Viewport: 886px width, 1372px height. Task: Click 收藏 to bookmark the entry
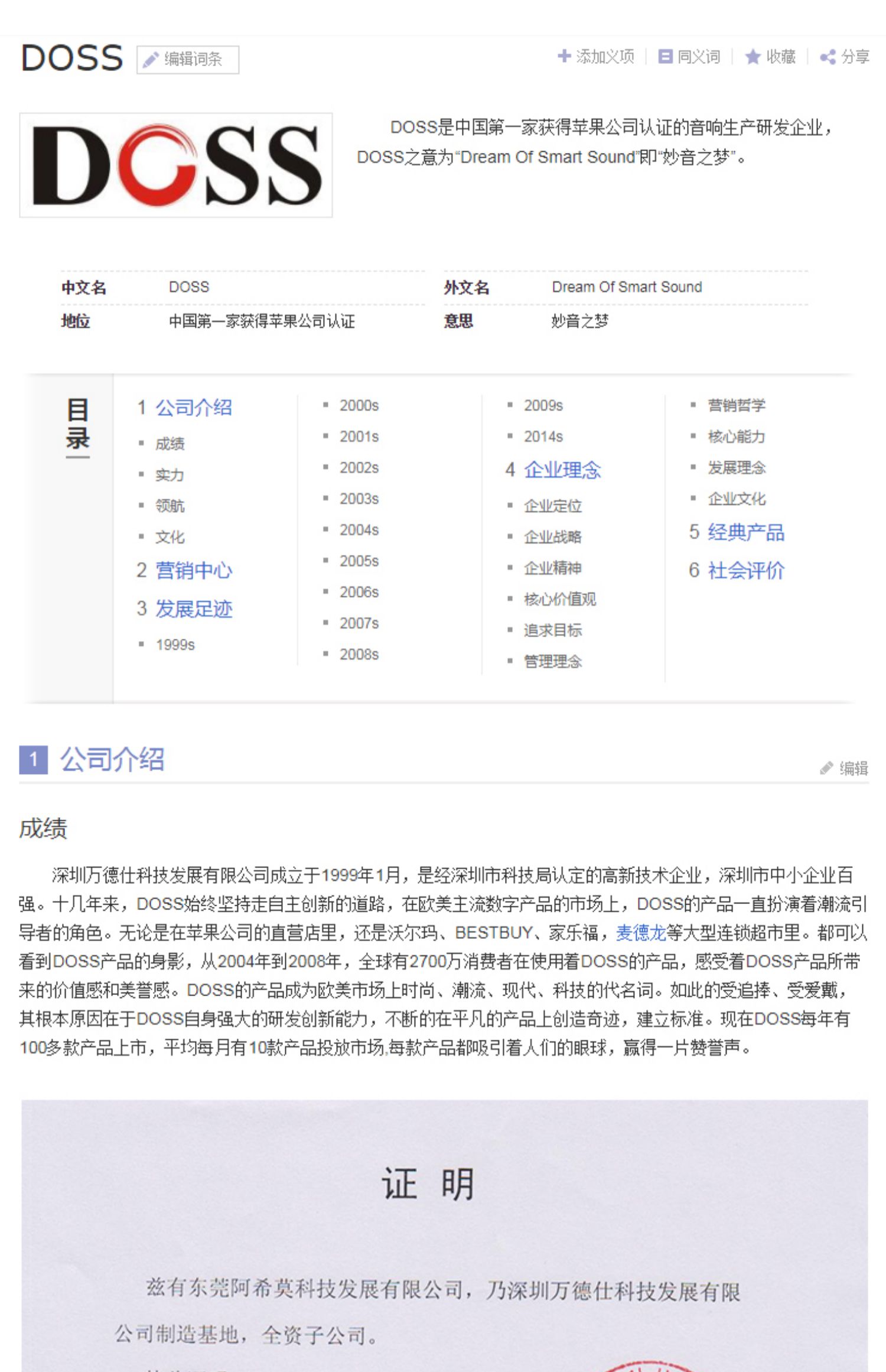(770, 57)
